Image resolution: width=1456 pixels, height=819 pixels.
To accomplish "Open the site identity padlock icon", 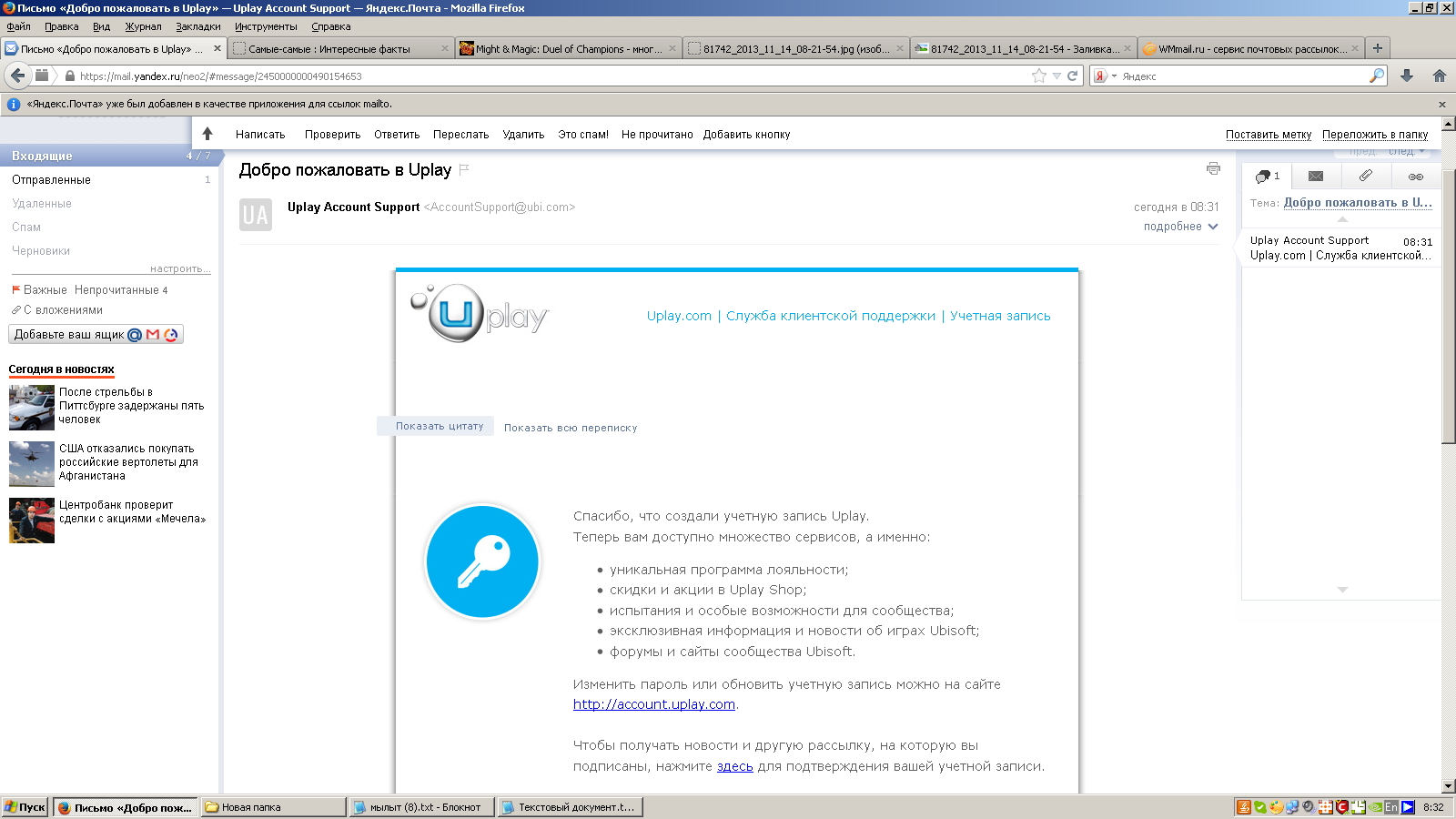I will pyautogui.click(x=69, y=76).
